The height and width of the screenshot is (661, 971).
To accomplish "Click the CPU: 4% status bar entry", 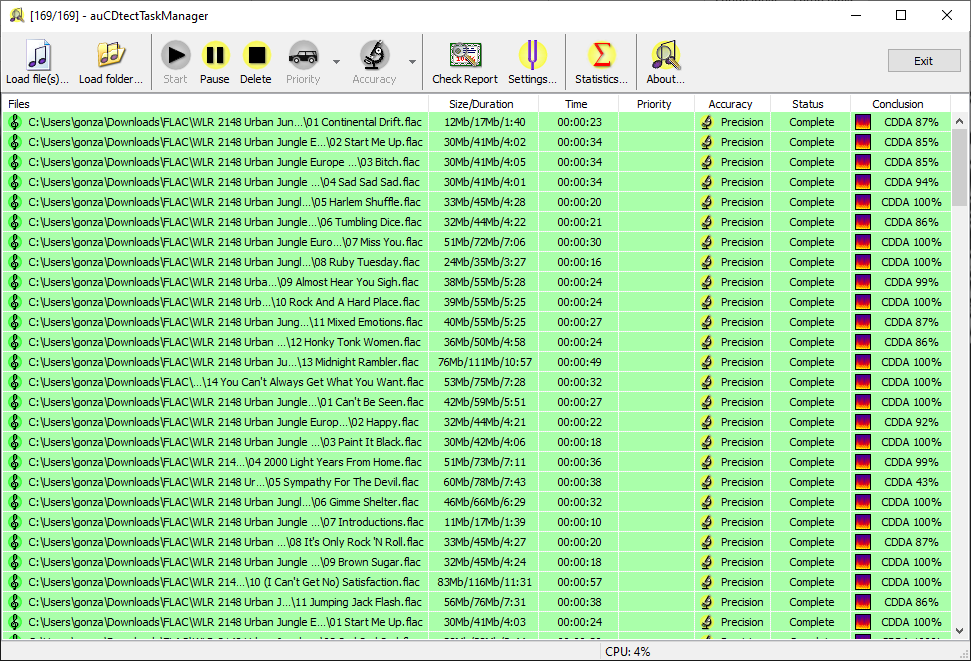I will (x=627, y=652).
